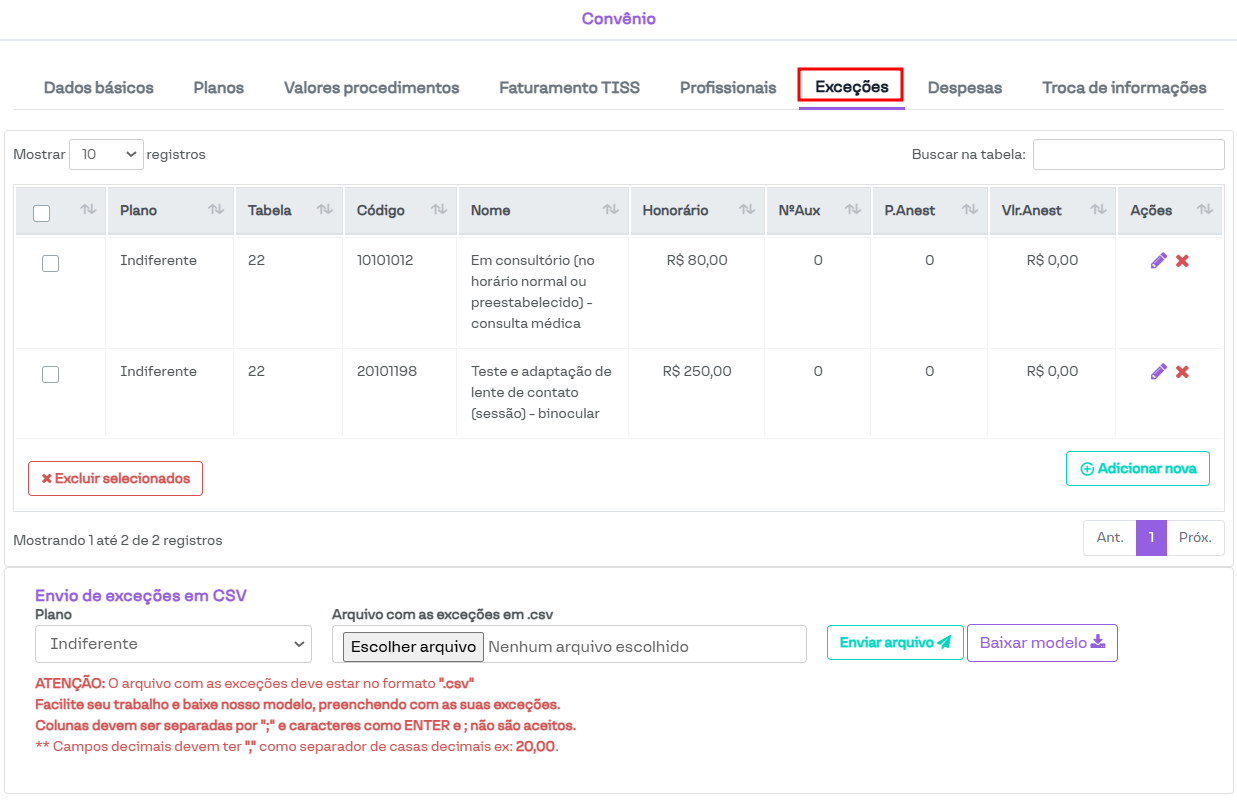Image resolution: width=1237 pixels, height=802 pixels.
Task: Sort table by Honorário column arrows
Action: (x=746, y=210)
